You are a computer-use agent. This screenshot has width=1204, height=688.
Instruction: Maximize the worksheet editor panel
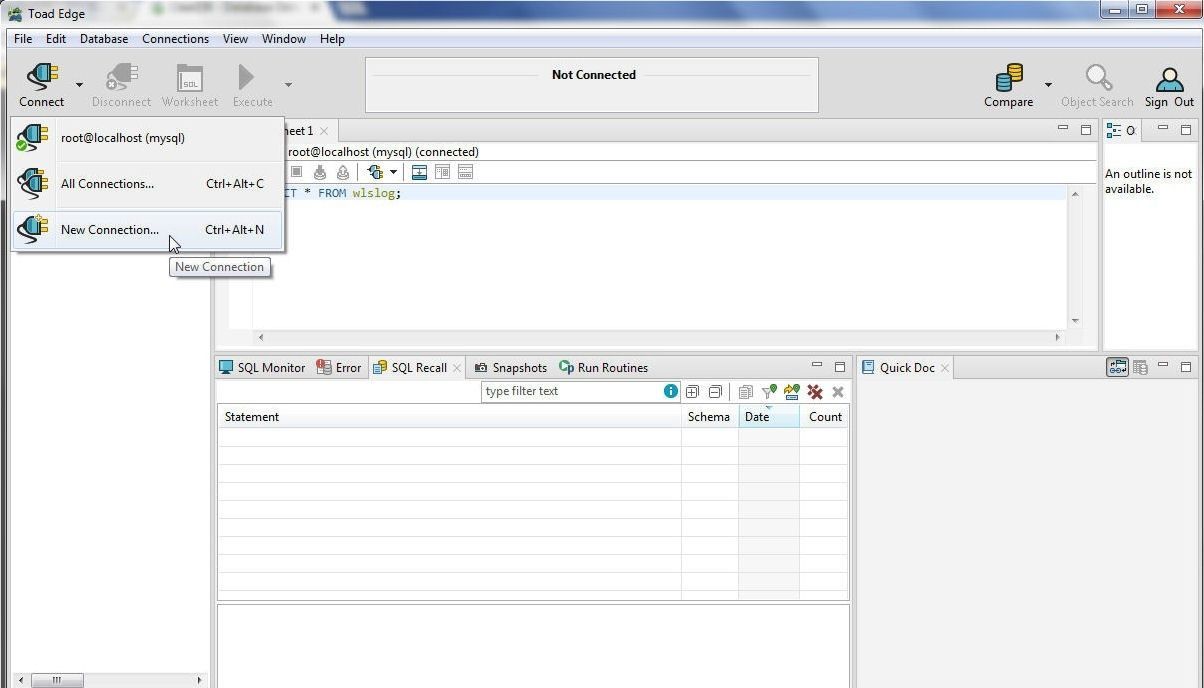[1086, 130]
